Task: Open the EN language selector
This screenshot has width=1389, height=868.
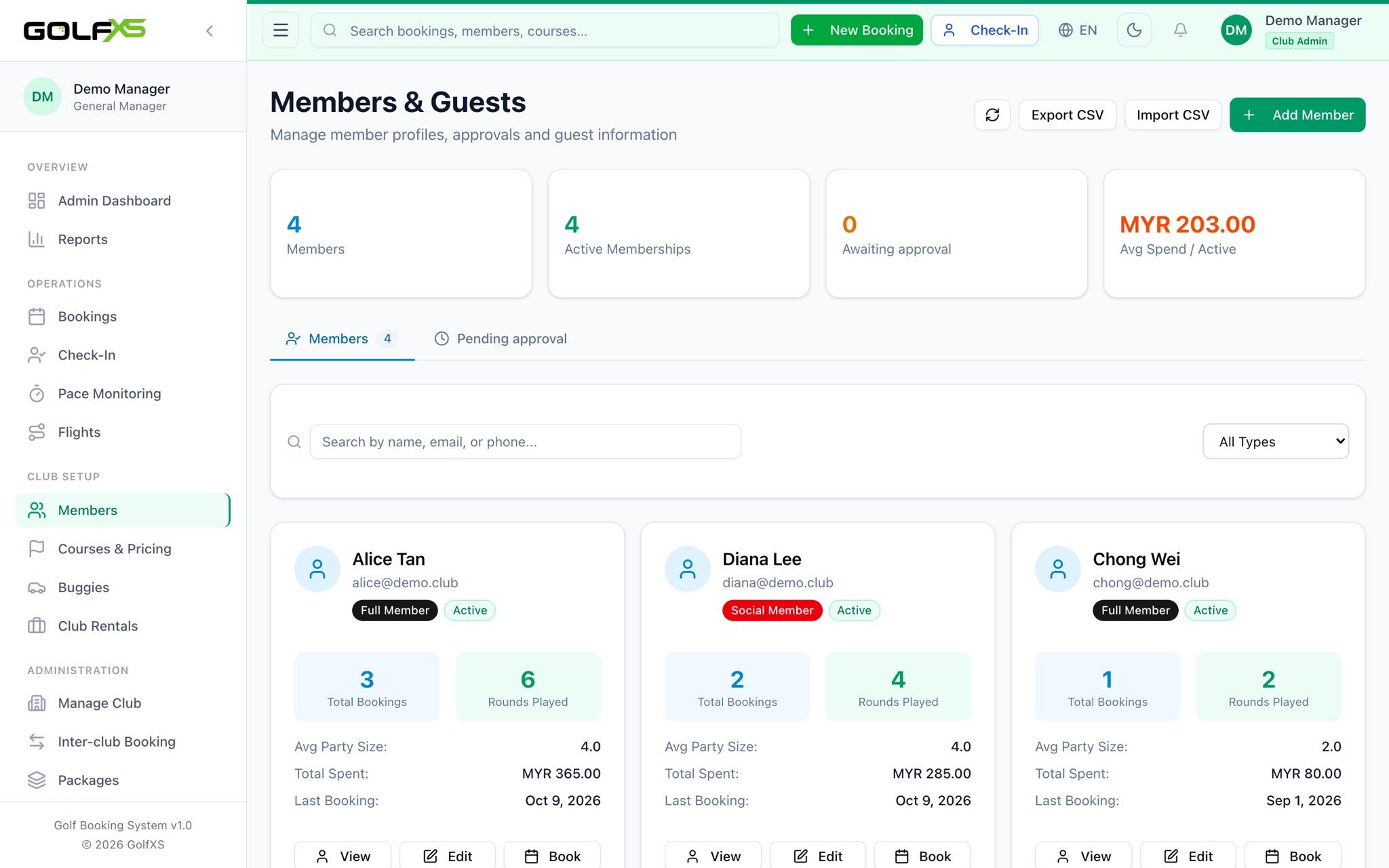Action: pyautogui.click(x=1078, y=30)
